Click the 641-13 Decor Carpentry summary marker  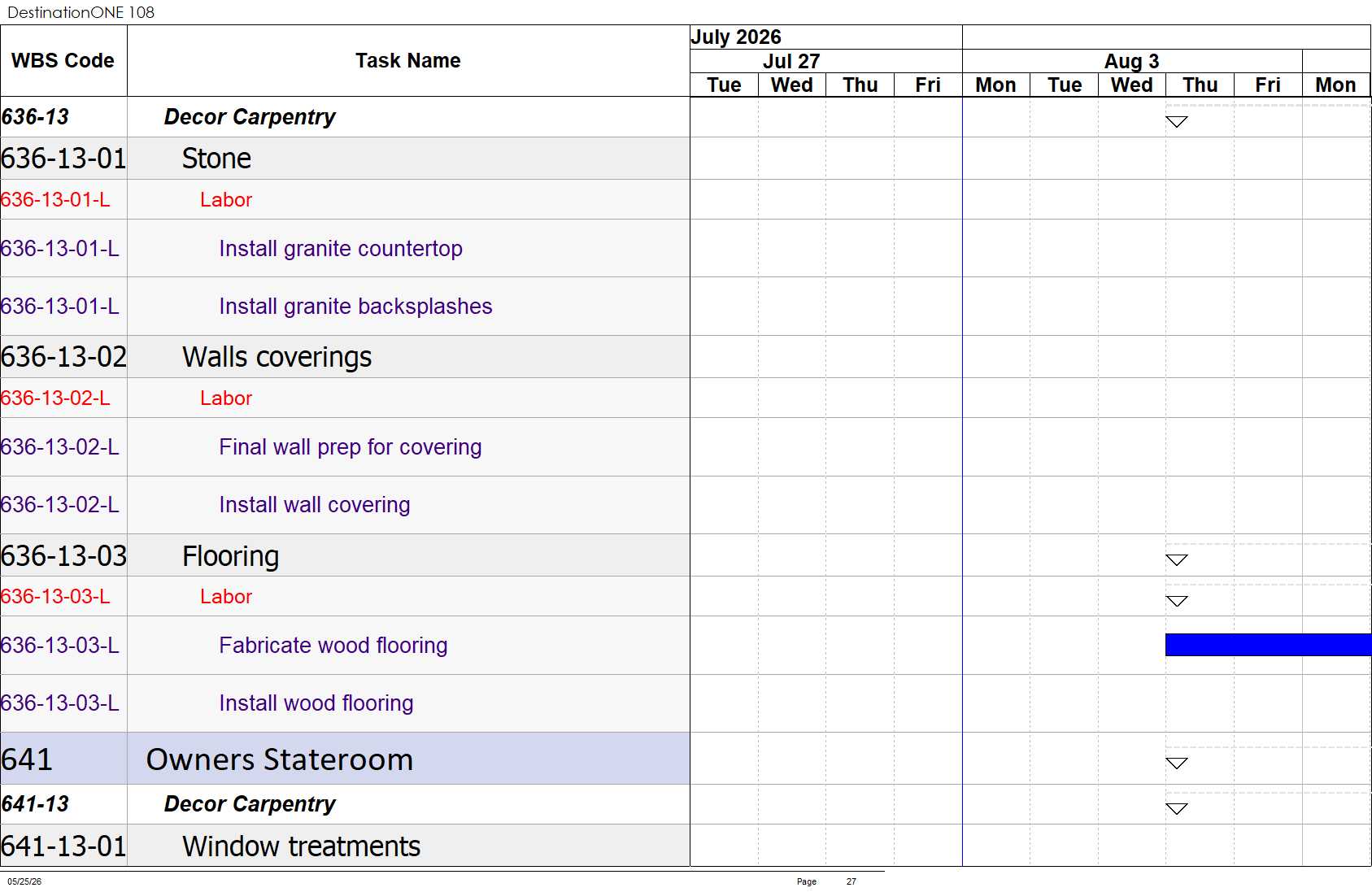click(x=1177, y=808)
